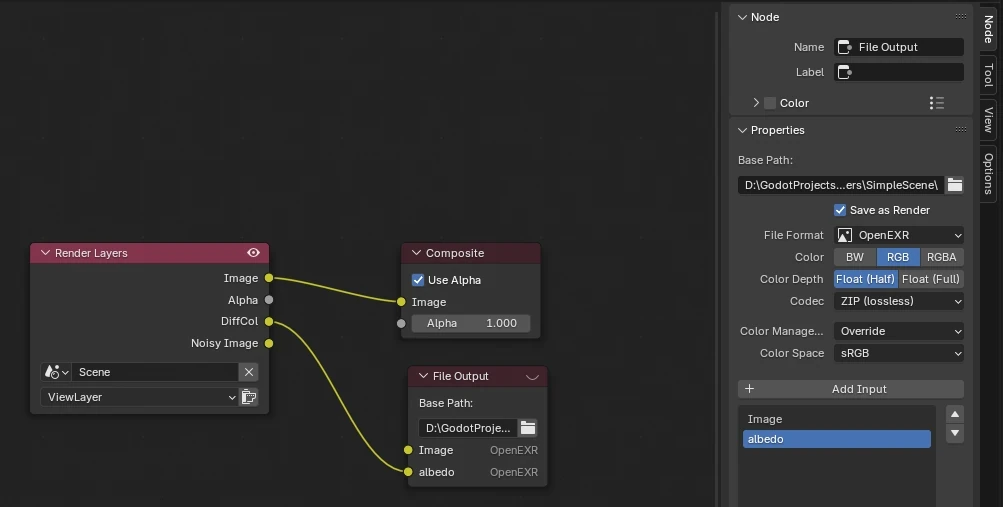The height and width of the screenshot is (507, 1003).
Task: Open the sidebar Base Path folder browser
Action: pyautogui.click(x=954, y=185)
